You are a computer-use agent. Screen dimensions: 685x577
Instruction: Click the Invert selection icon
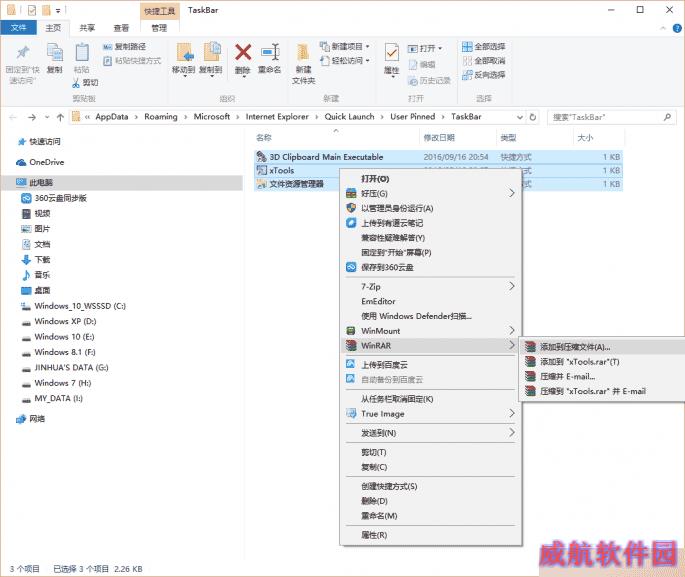tap(467, 75)
